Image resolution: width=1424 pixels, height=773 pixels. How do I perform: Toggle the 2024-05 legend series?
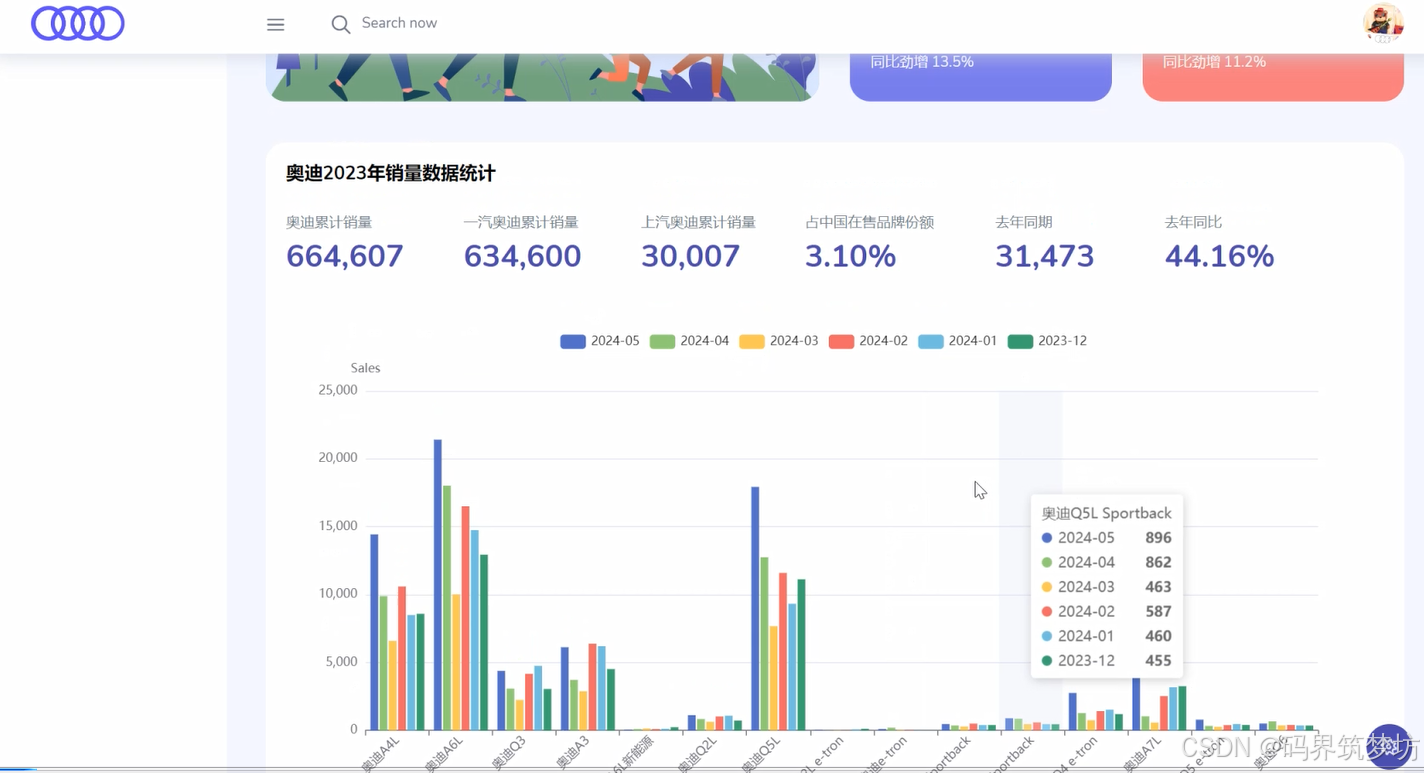pos(600,341)
